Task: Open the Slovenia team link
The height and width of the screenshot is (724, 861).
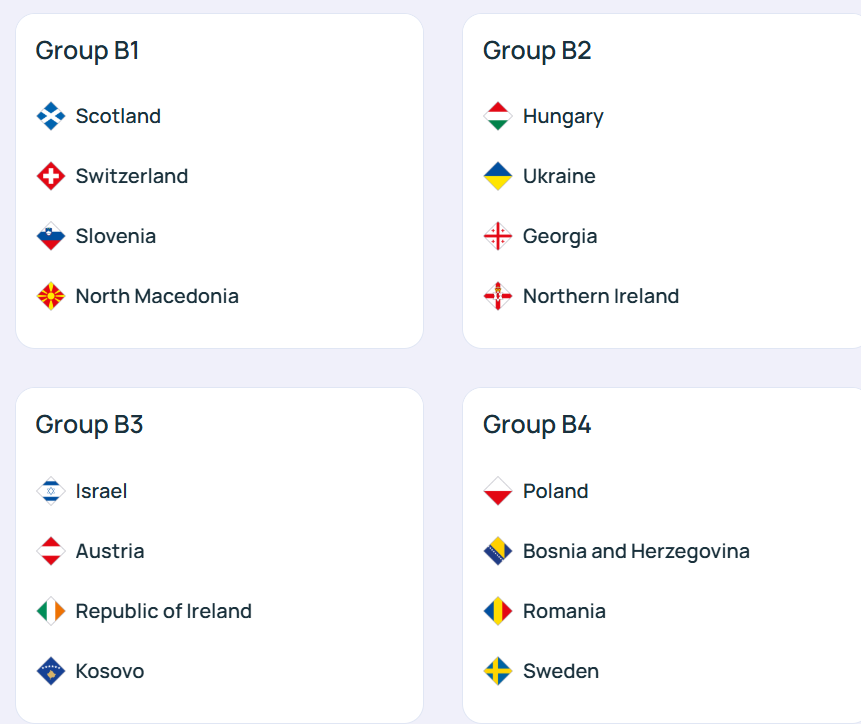Action: tap(116, 237)
